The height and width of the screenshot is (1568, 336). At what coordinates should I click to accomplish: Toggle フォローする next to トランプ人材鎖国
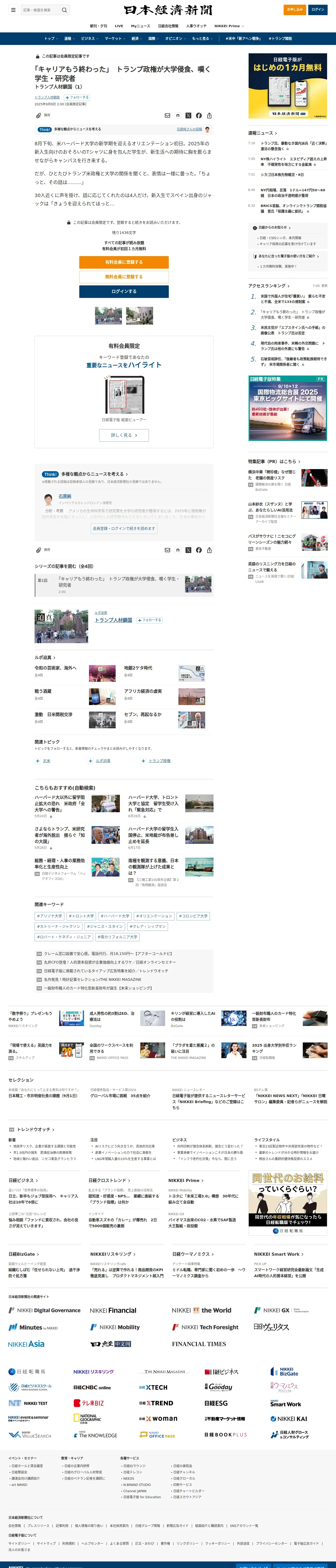(x=77, y=97)
